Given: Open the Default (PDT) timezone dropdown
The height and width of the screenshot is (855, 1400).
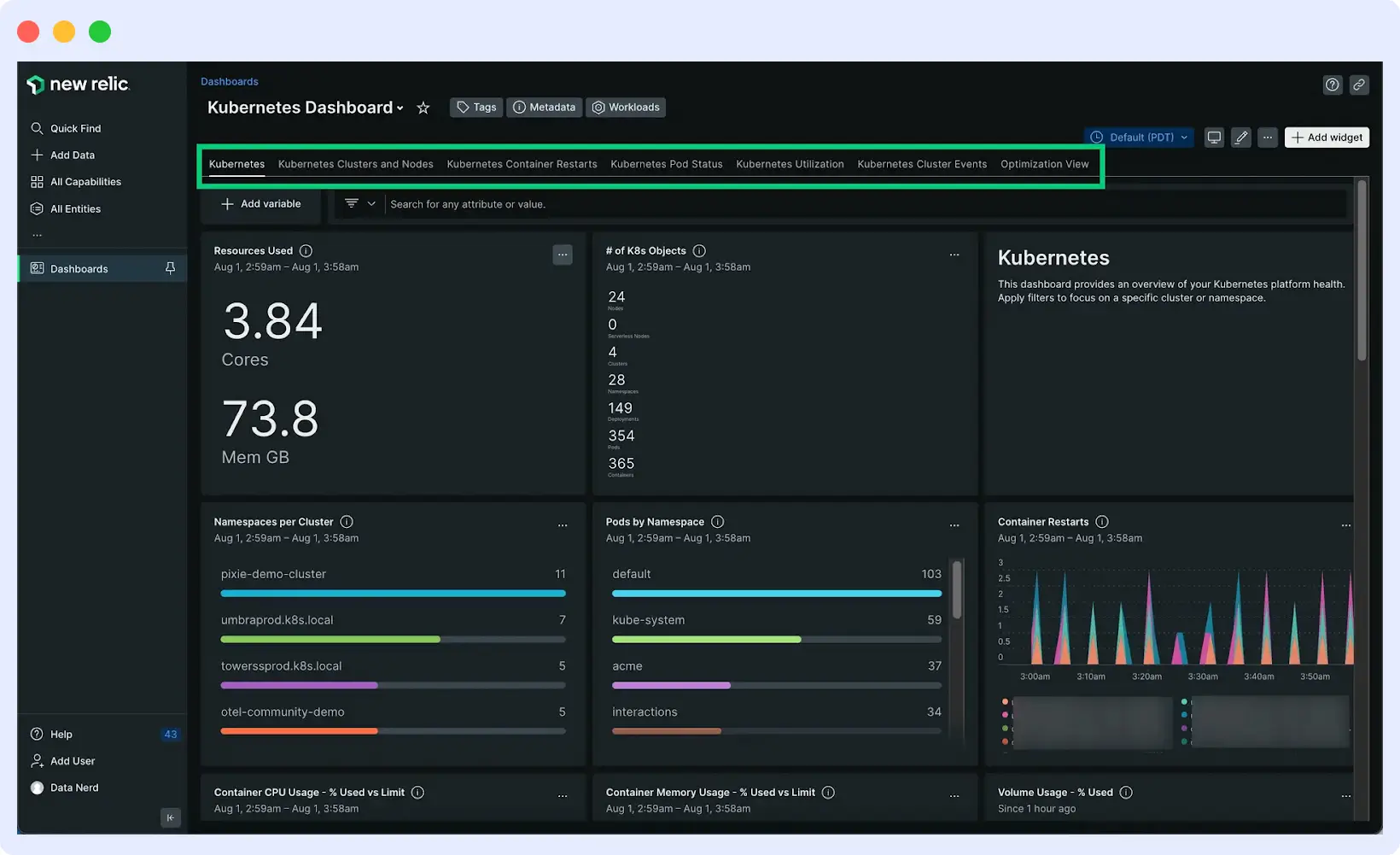Looking at the screenshot, I should [x=1139, y=137].
